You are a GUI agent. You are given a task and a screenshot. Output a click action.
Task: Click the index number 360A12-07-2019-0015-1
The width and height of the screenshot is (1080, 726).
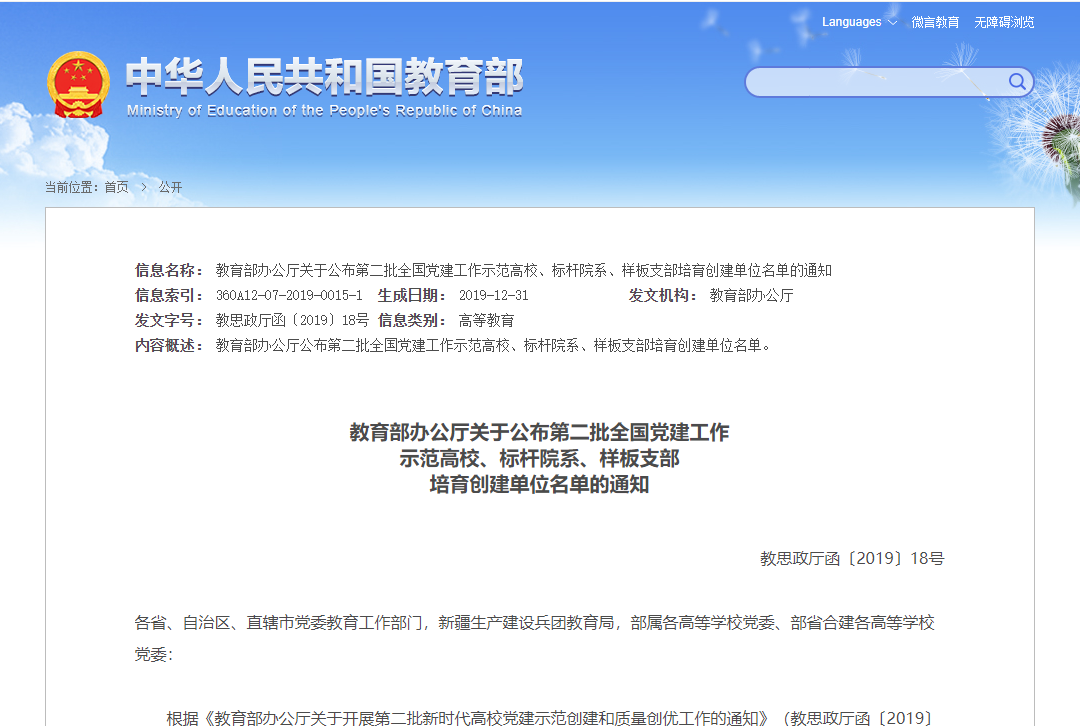(x=289, y=295)
